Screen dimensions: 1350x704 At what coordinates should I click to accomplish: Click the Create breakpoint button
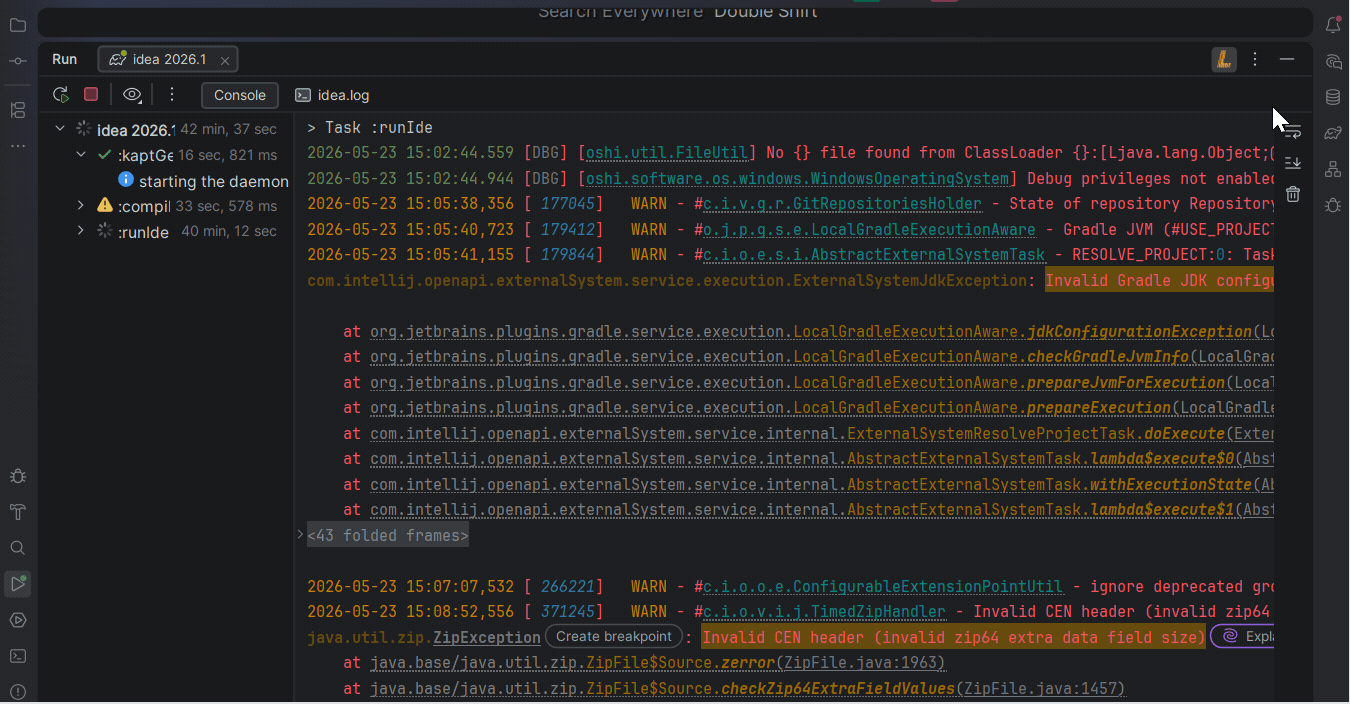[614, 636]
